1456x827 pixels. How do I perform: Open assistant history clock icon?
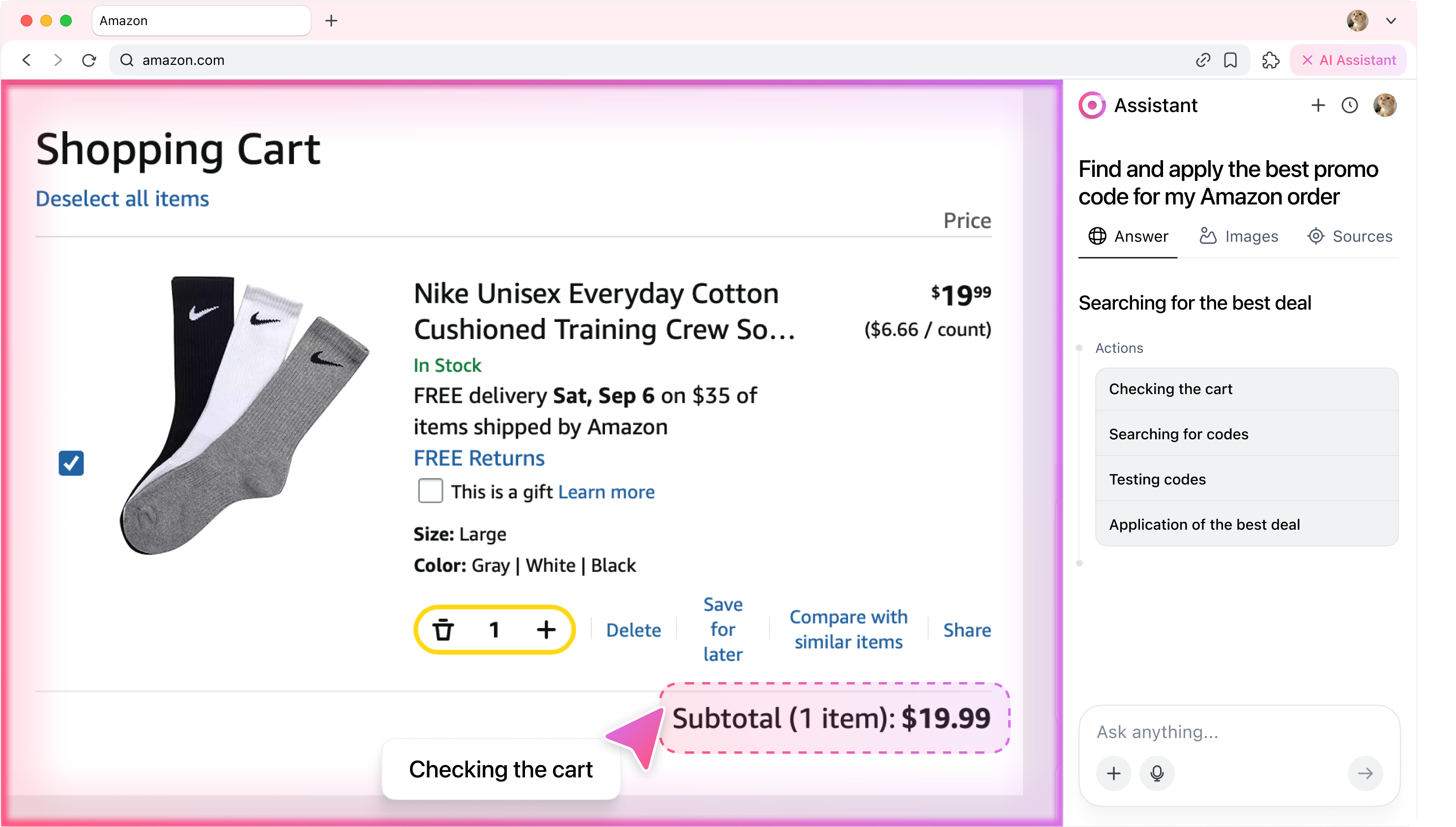point(1349,106)
